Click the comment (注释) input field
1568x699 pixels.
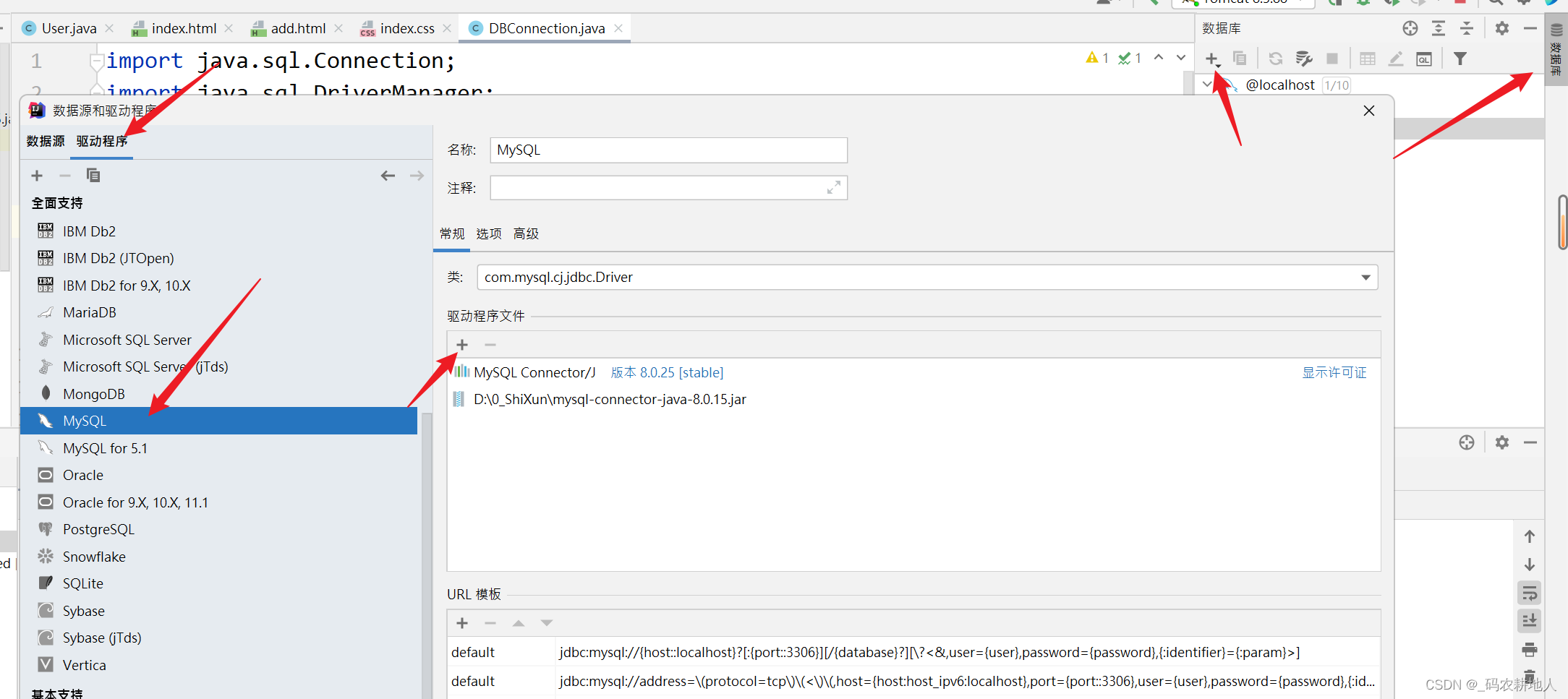(668, 188)
